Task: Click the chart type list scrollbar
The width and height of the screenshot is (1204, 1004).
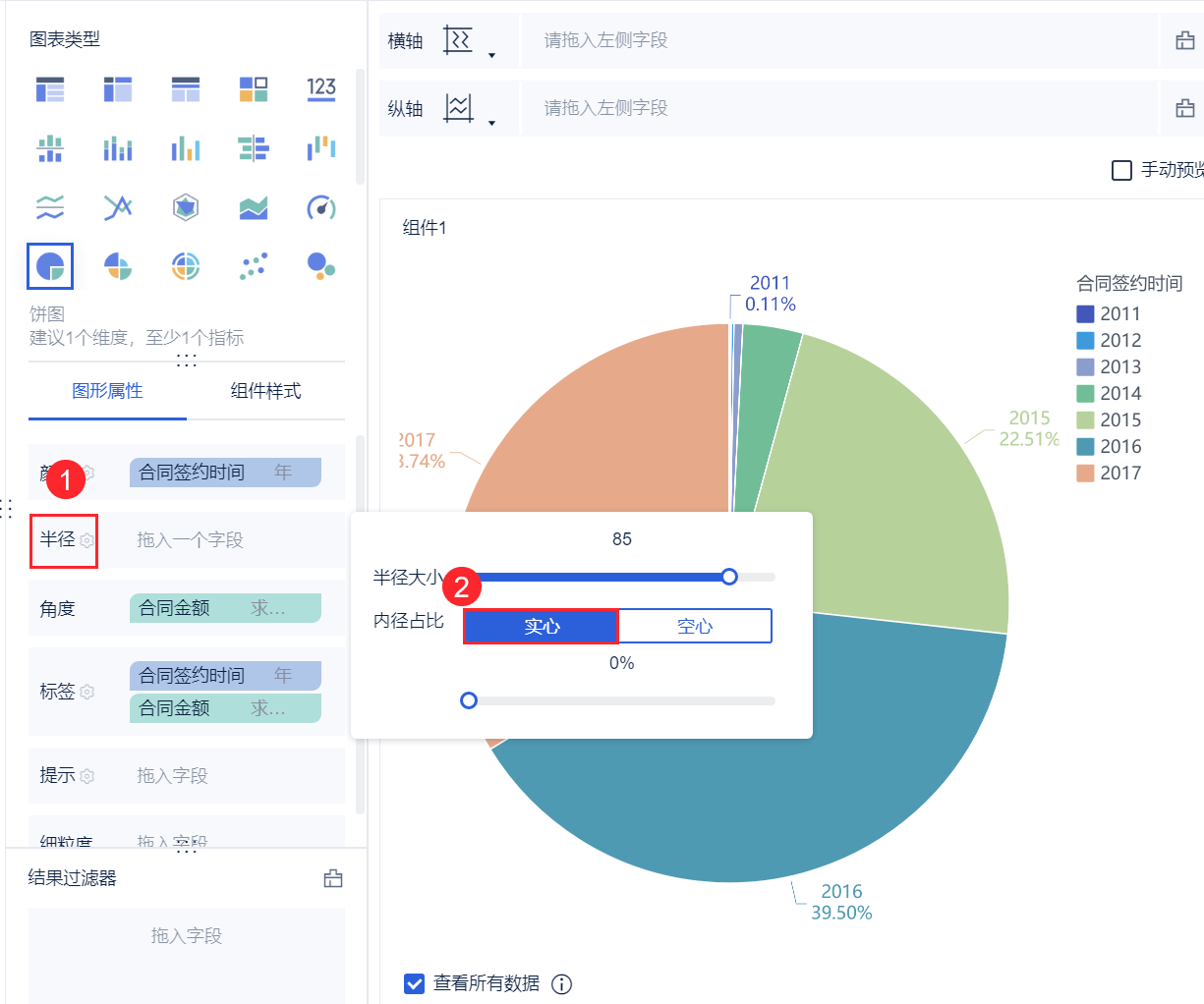Action: coord(360,128)
